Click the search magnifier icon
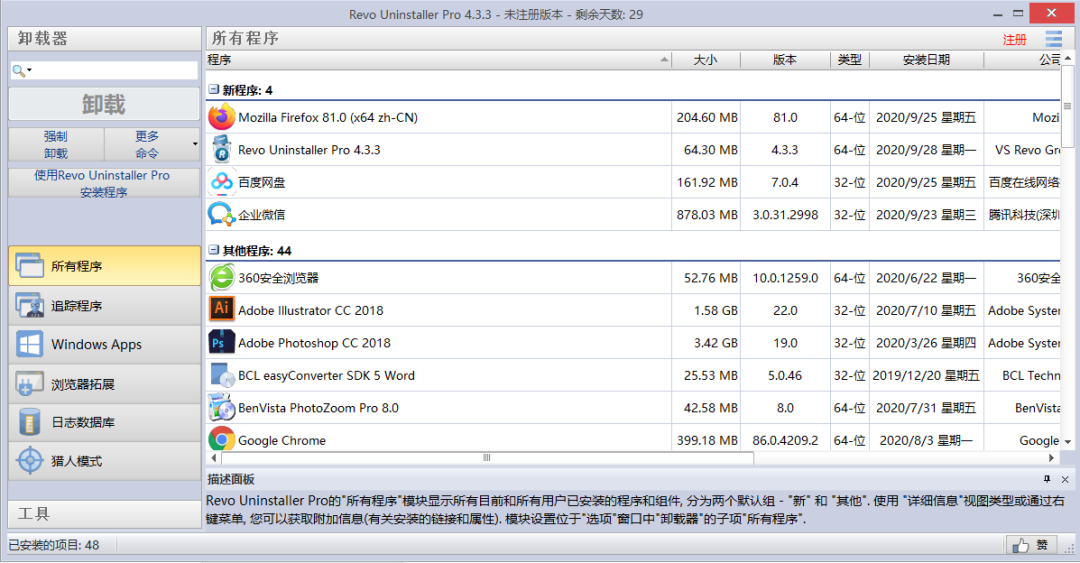Screen dimensions: 1080x563 (x=19, y=70)
